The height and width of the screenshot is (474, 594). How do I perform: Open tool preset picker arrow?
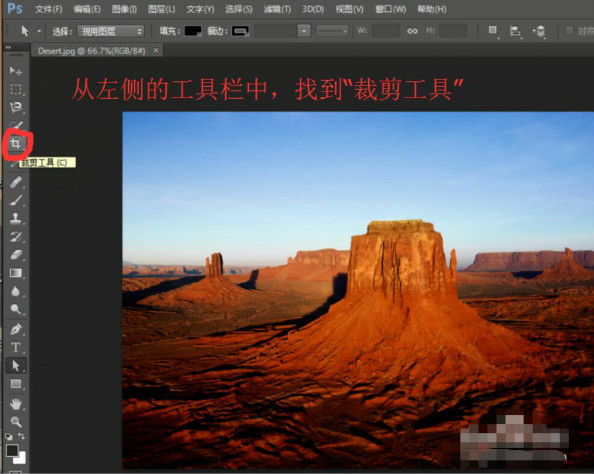click(x=39, y=31)
